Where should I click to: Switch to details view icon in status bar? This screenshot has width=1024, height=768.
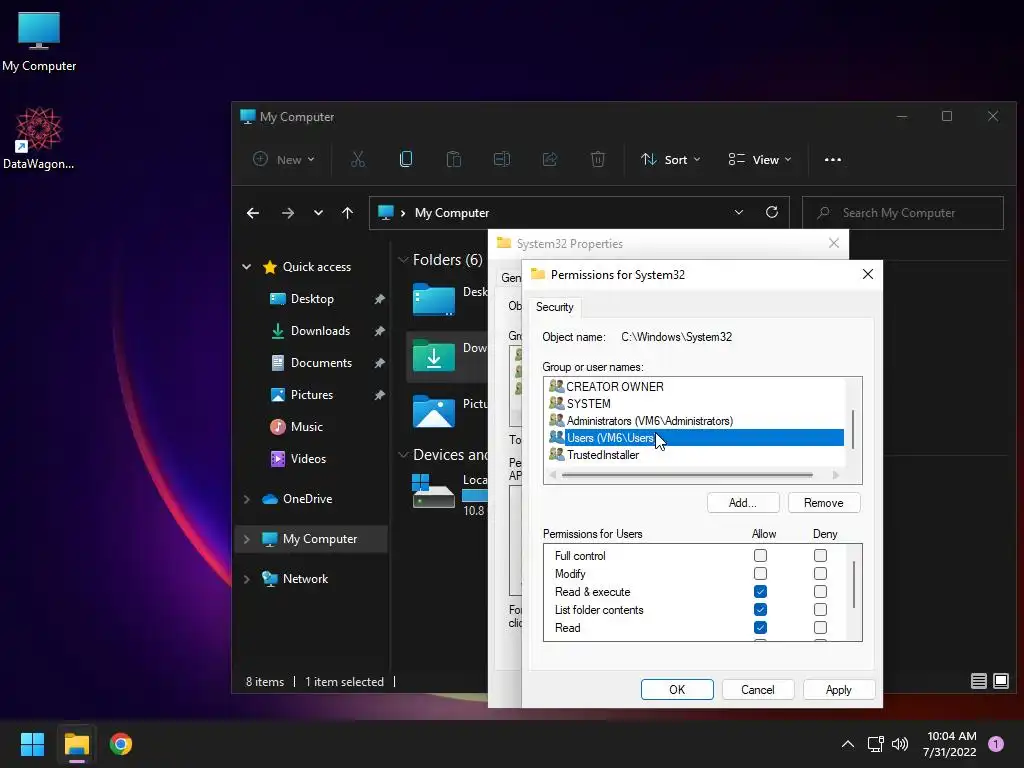pos(978,681)
